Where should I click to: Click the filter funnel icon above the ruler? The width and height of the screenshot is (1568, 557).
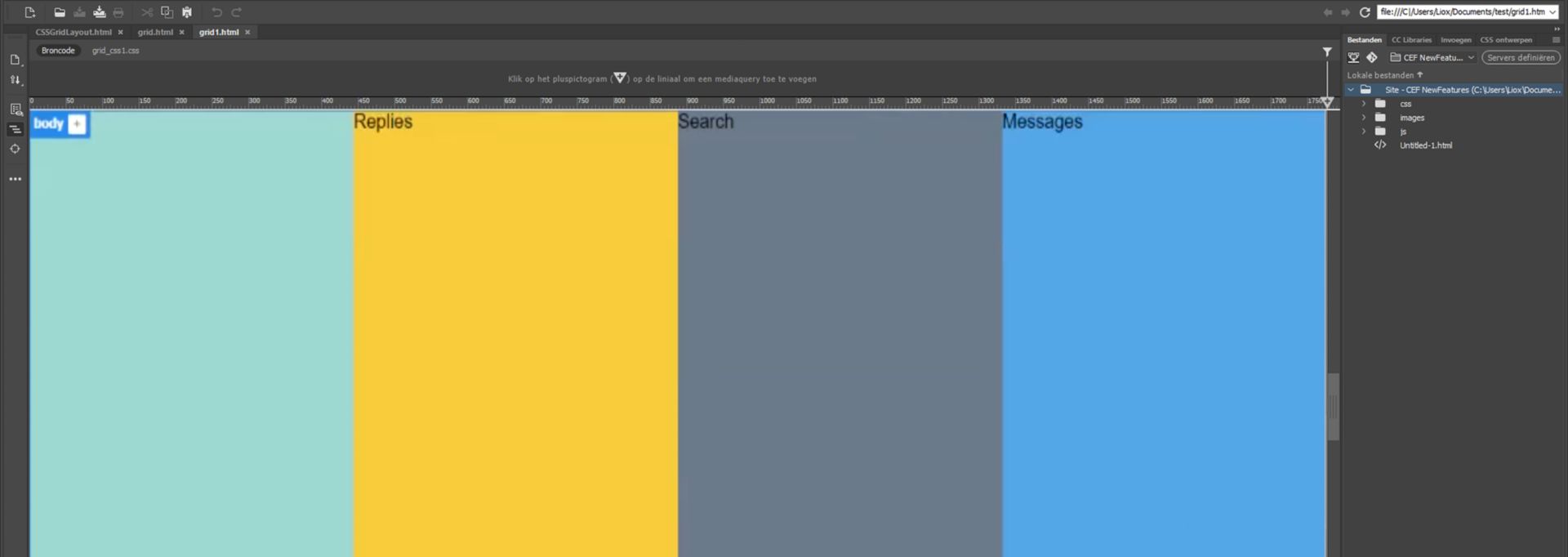pyautogui.click(x=1327, y=51)
